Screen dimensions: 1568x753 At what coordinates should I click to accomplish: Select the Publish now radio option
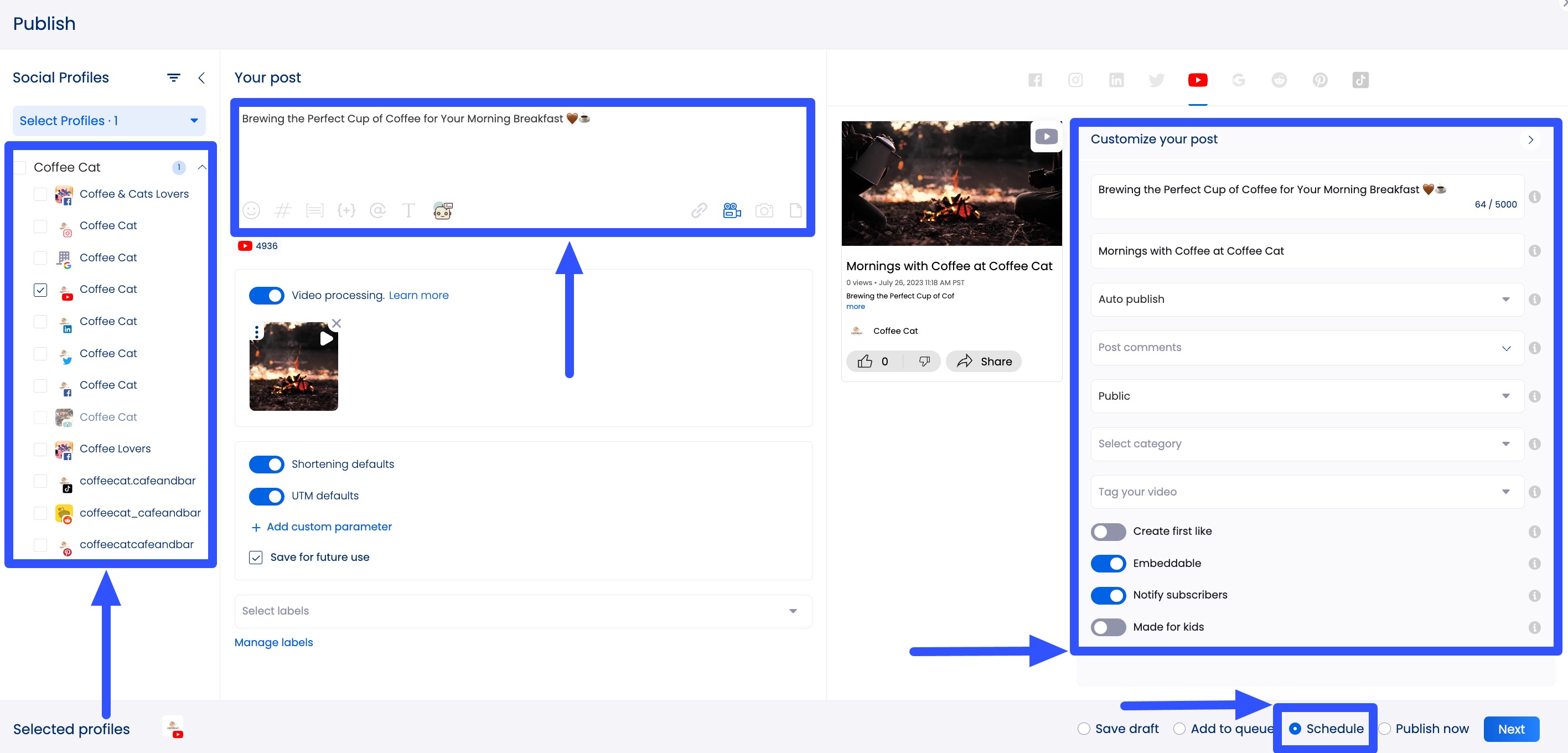pyautogui.click(x=1385, y=729)
